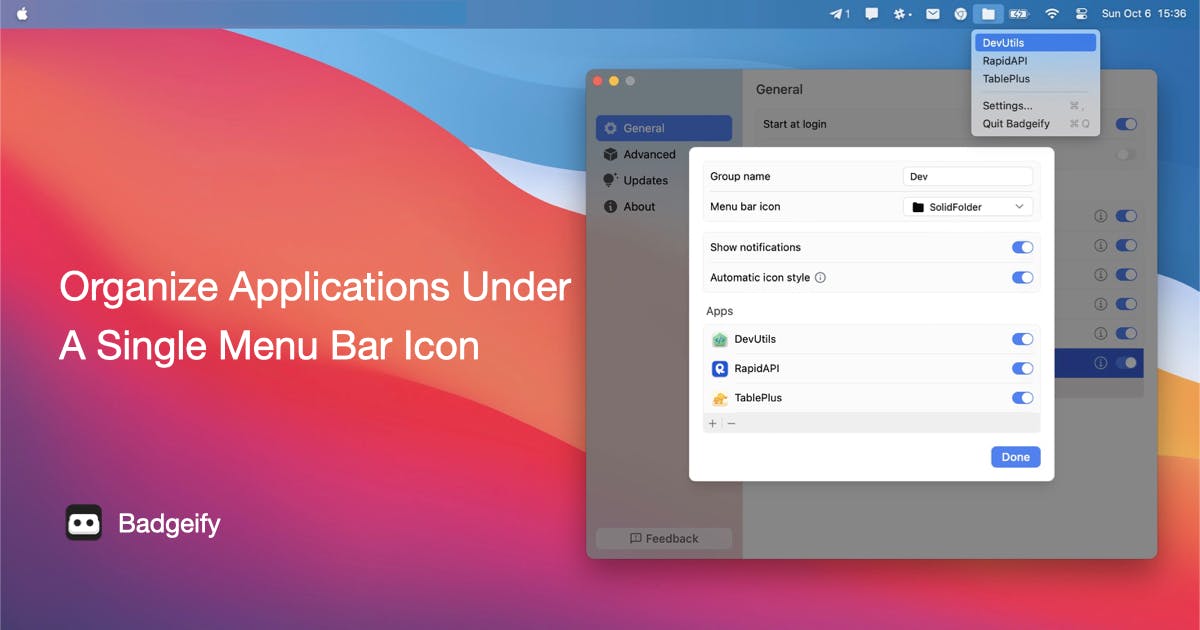
Task: Click the "Apps" section heading
Action: pyautogui.click(x=720, y=311)
